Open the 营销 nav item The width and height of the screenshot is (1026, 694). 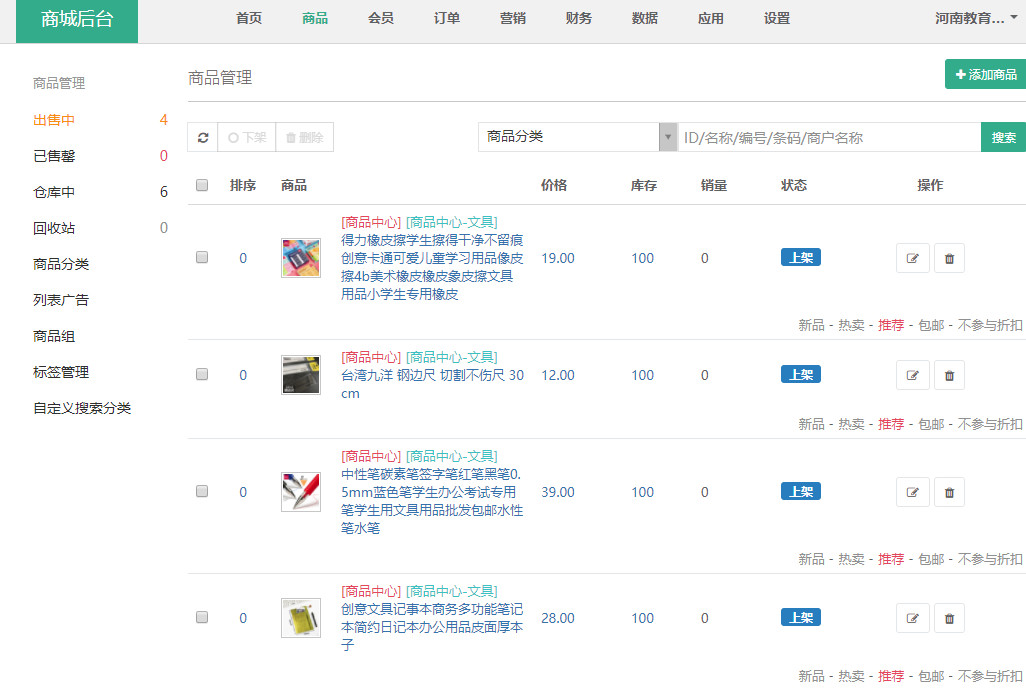pyautogui.click(x=513, y=18)
